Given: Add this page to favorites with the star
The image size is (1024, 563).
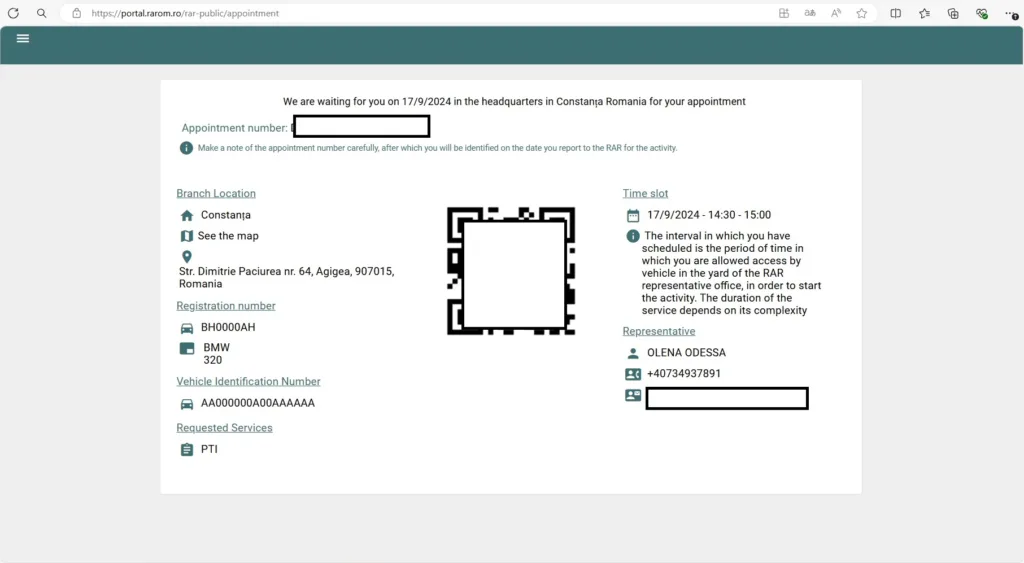Looking at the screenshot, I should click(861, 13).
